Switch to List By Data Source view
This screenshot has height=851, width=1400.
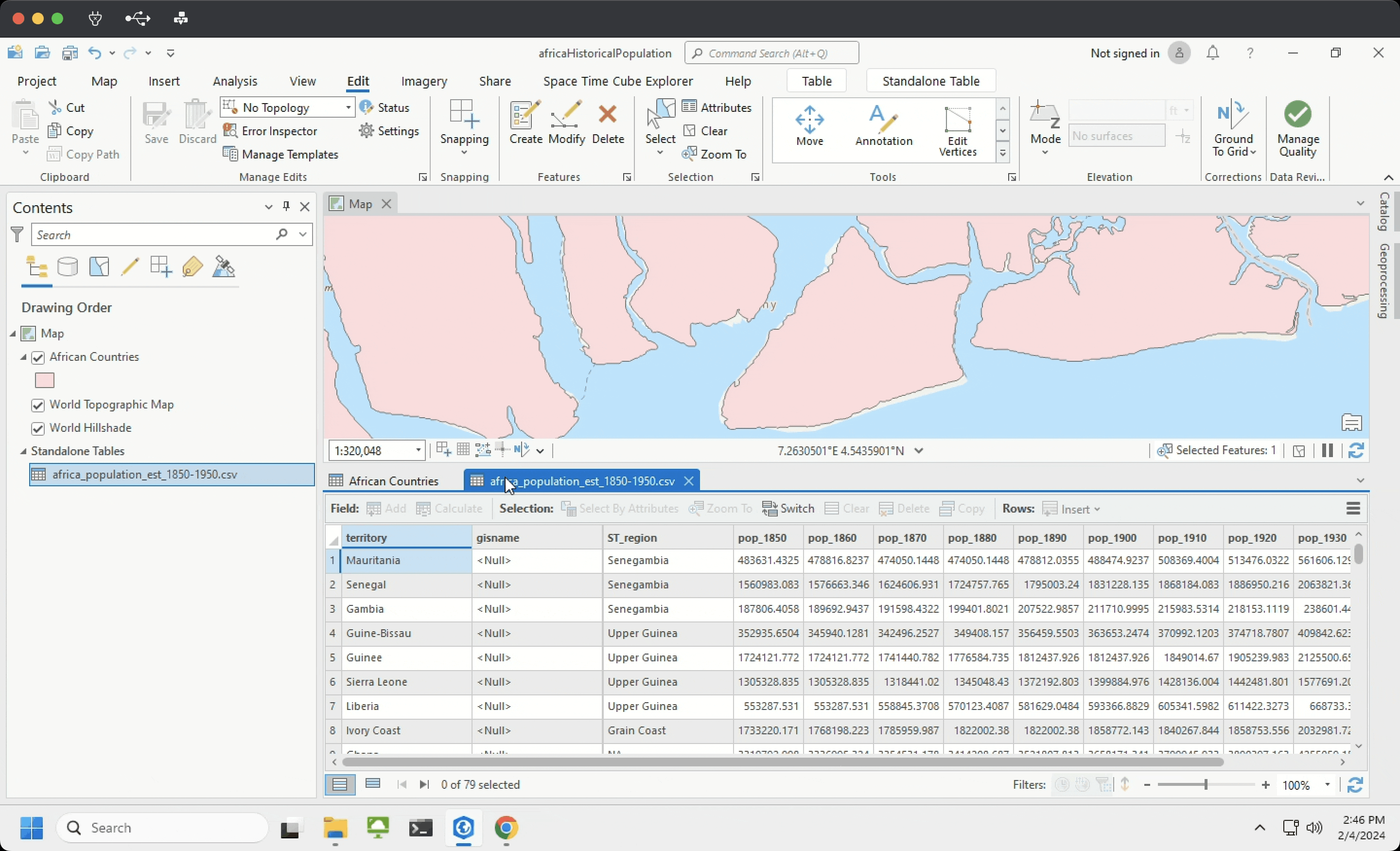tap(68, 266)
